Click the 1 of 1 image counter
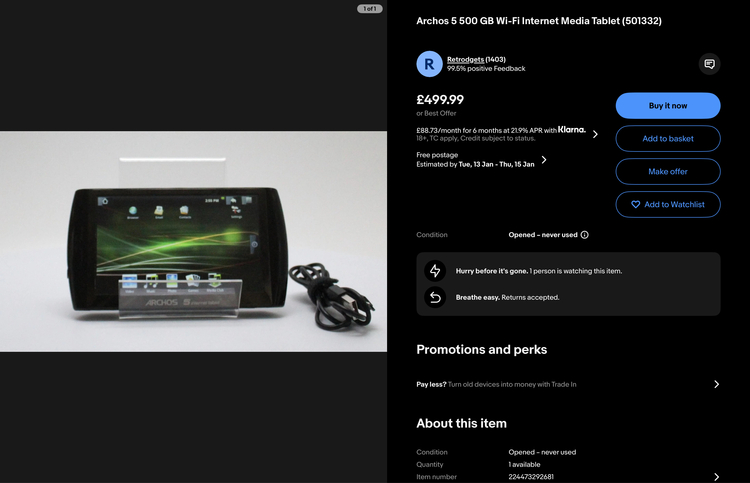 point(369,9)
